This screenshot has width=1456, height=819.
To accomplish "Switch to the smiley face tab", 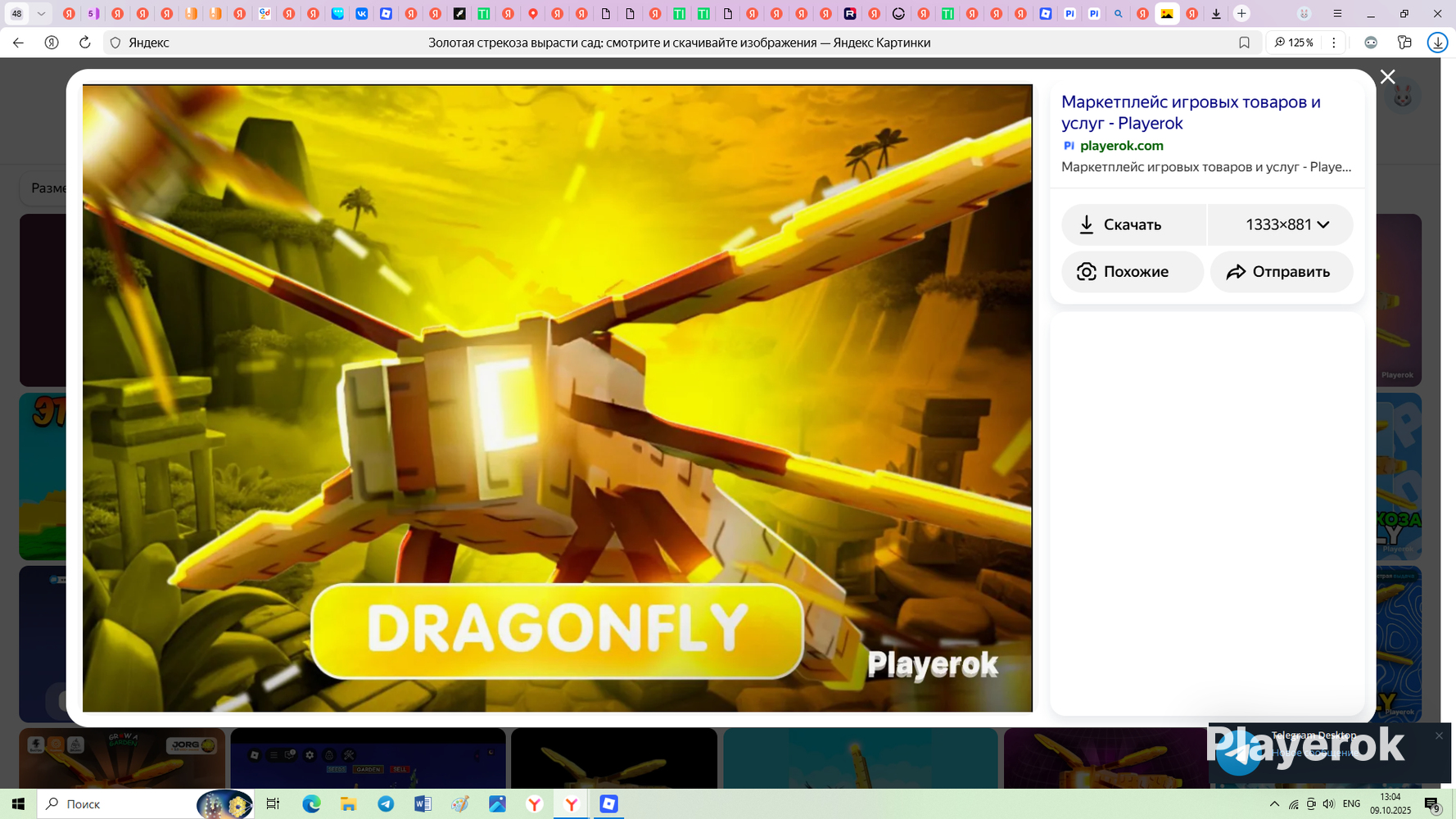I will point(898,14).
